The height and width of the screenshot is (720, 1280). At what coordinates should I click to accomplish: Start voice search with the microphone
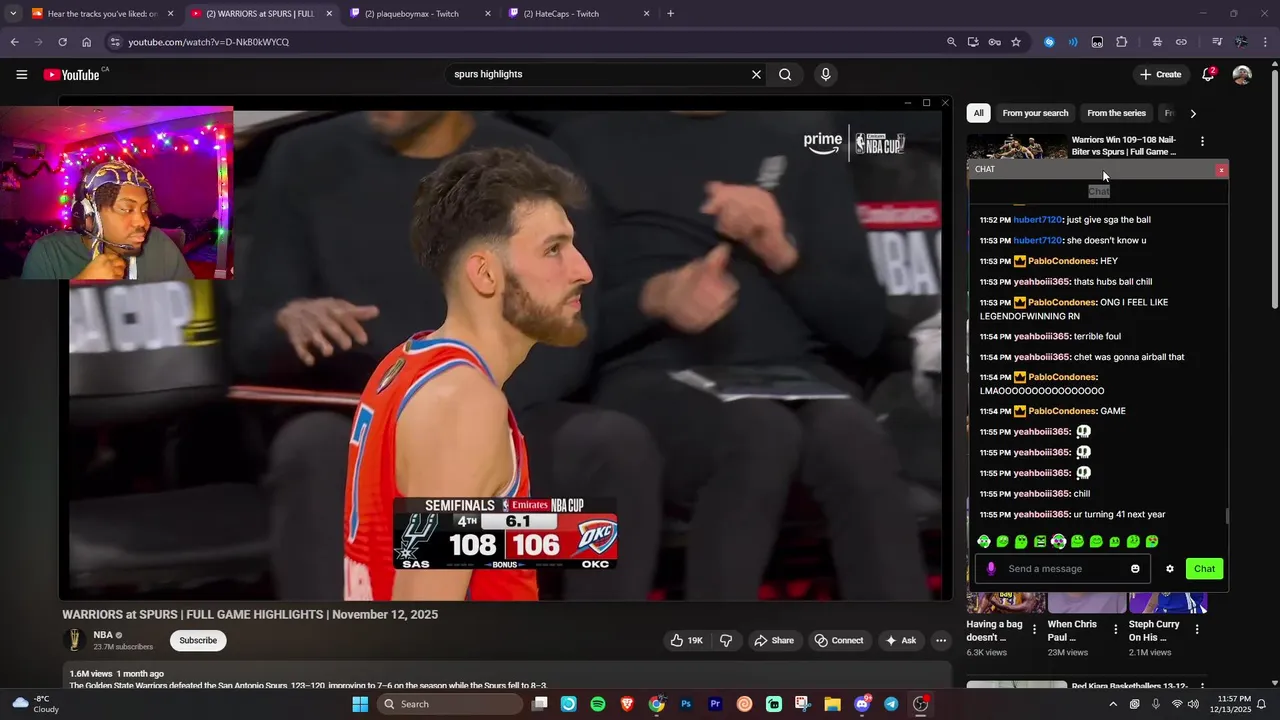pos(825,74)
